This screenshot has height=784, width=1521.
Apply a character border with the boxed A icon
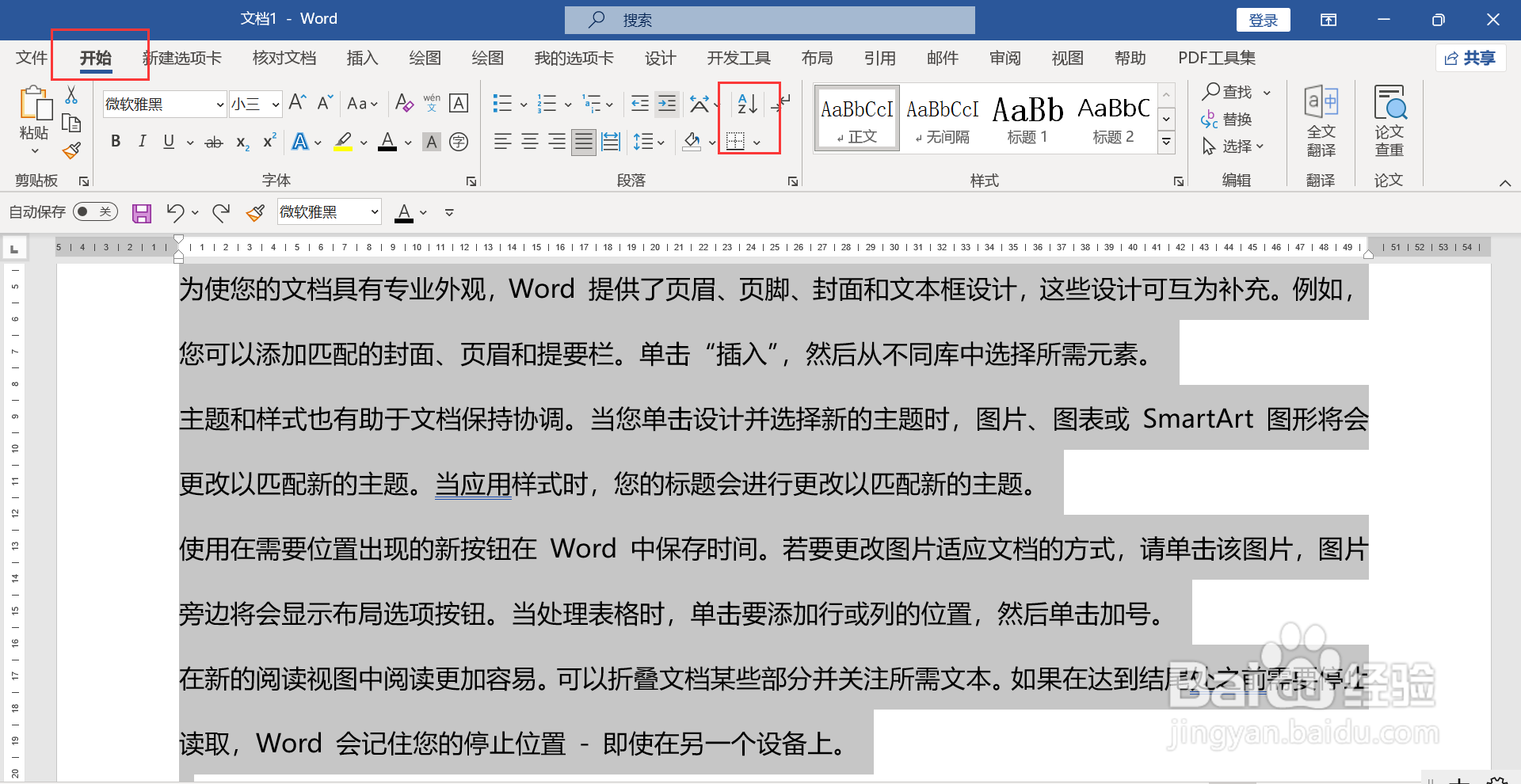(459, 103)
